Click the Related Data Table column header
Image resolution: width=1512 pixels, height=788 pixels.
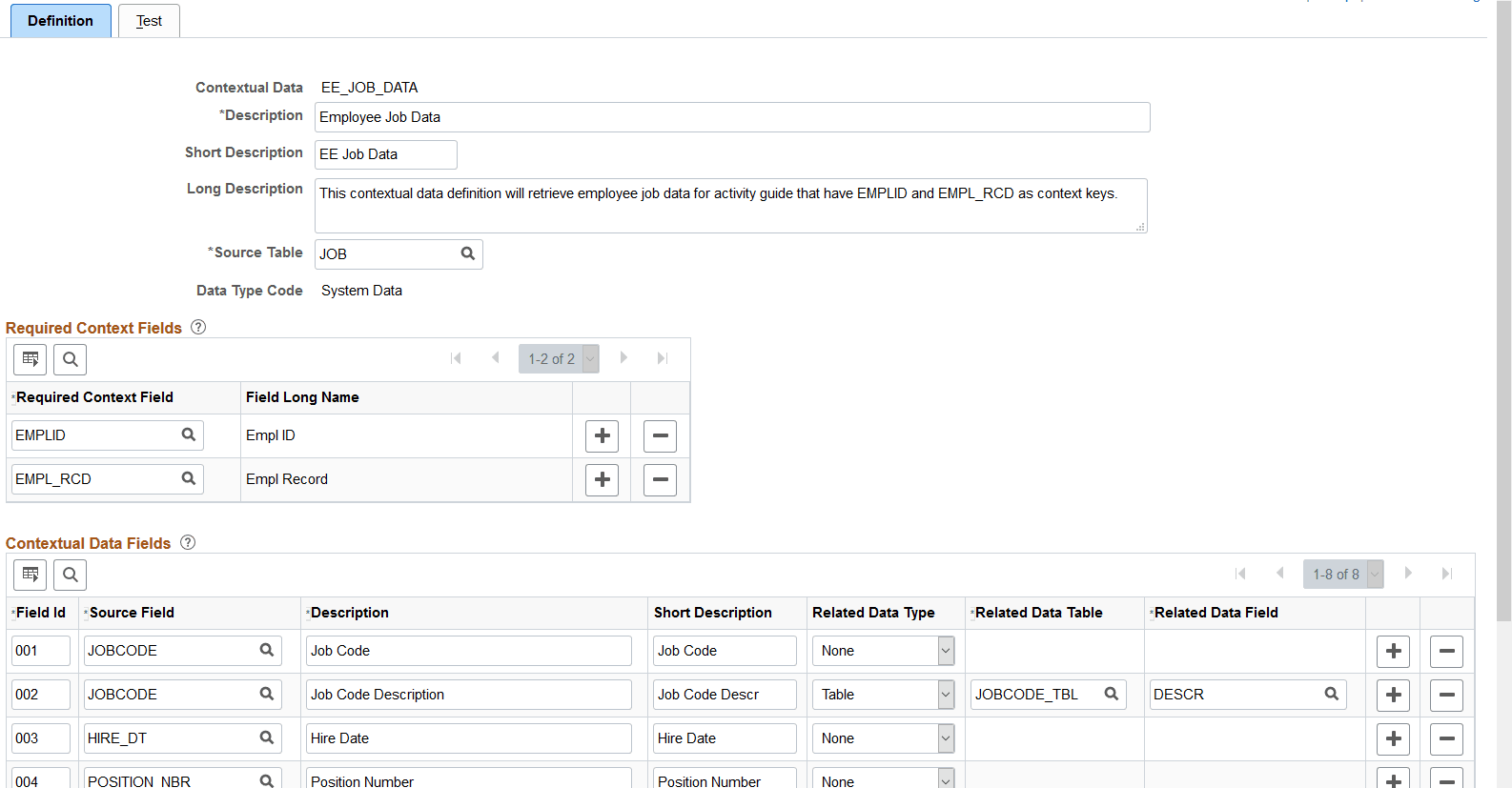(x=1038, y=613)
